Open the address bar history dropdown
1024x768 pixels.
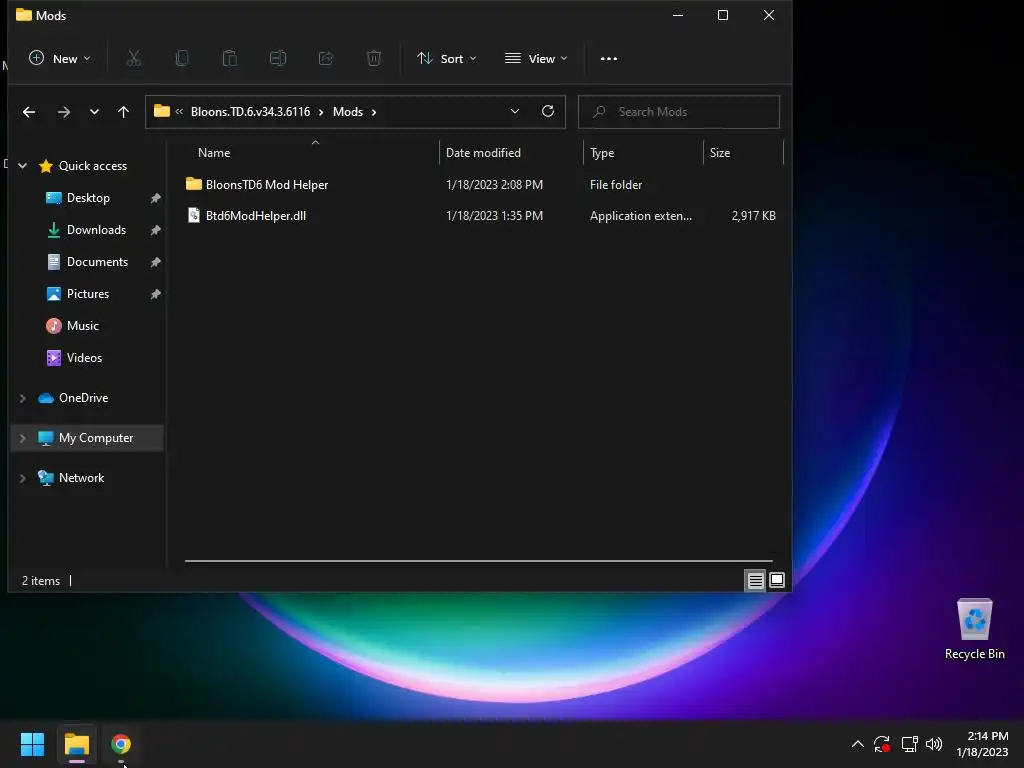(515, 112)
